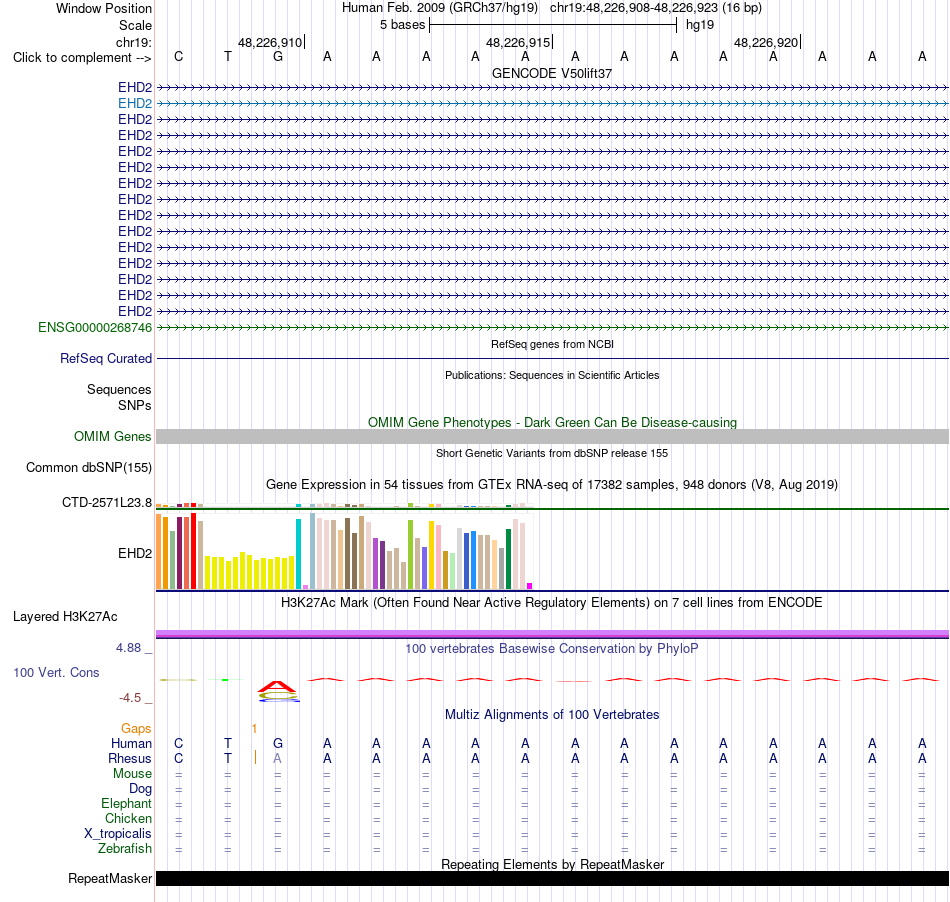Click the X_tropicalis alignment row label
The image size is (950, 902).
118,834
